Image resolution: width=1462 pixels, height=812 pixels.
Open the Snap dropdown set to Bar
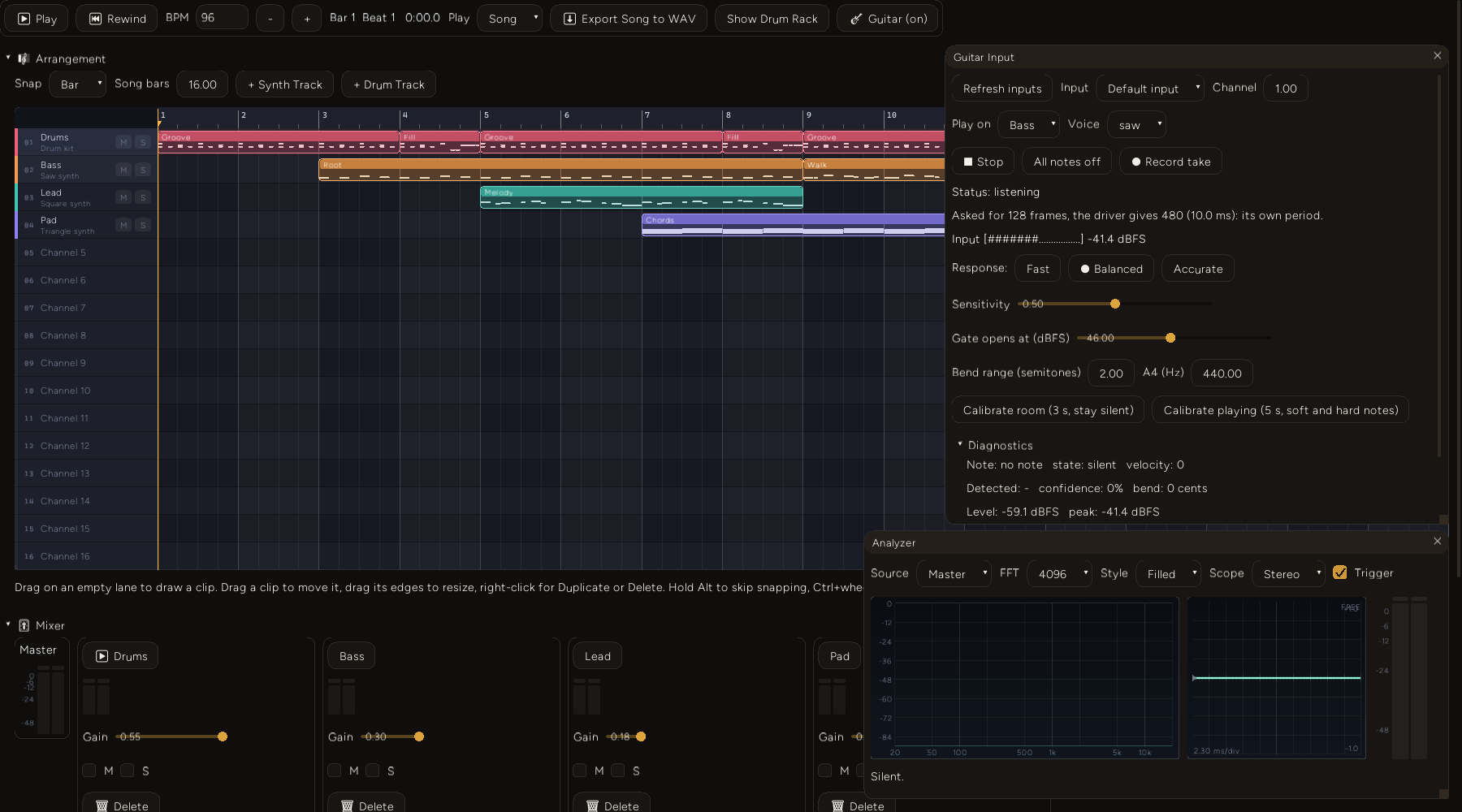[78, 84]
